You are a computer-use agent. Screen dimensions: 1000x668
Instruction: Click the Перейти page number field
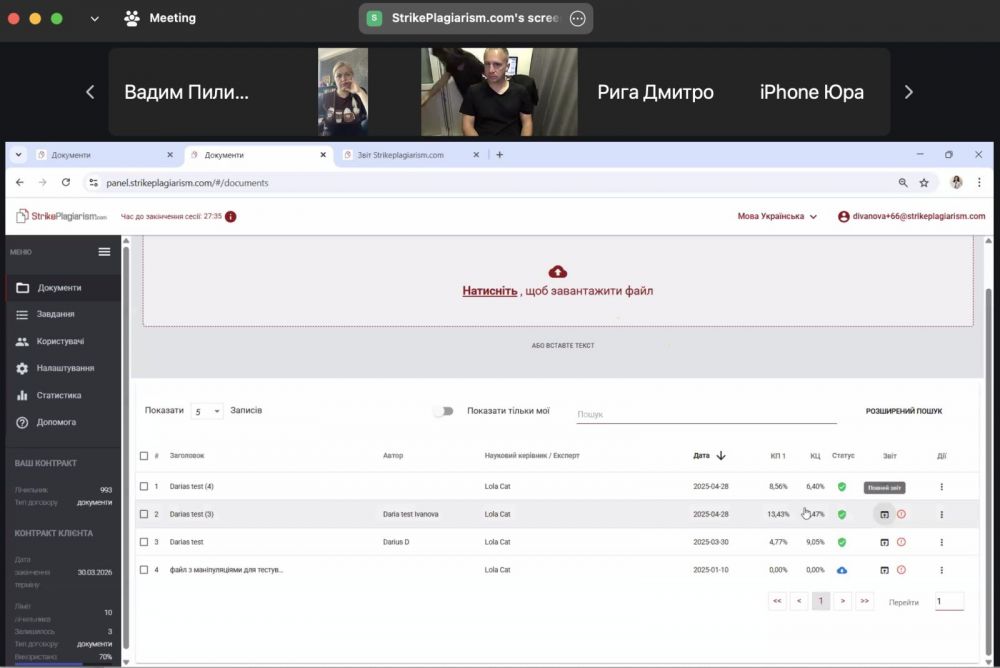click(949, 601)
